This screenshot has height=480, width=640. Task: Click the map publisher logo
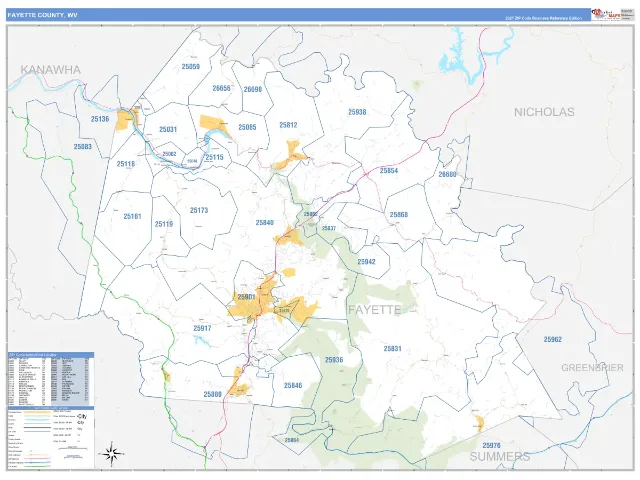(606, 14)
